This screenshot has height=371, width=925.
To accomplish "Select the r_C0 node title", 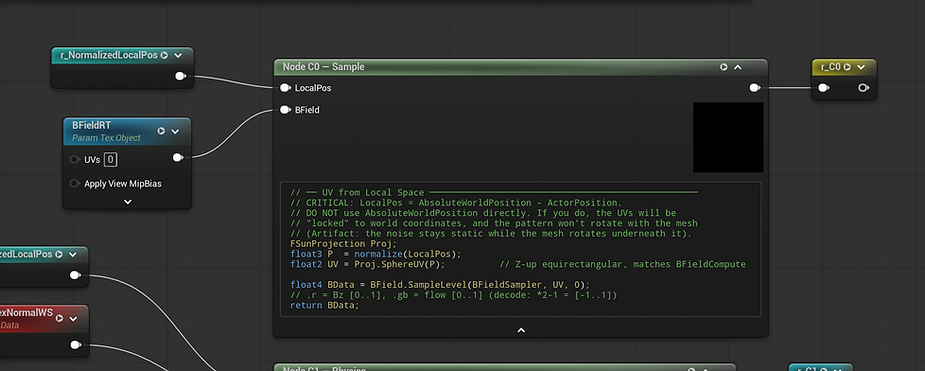I will point(830,67).
